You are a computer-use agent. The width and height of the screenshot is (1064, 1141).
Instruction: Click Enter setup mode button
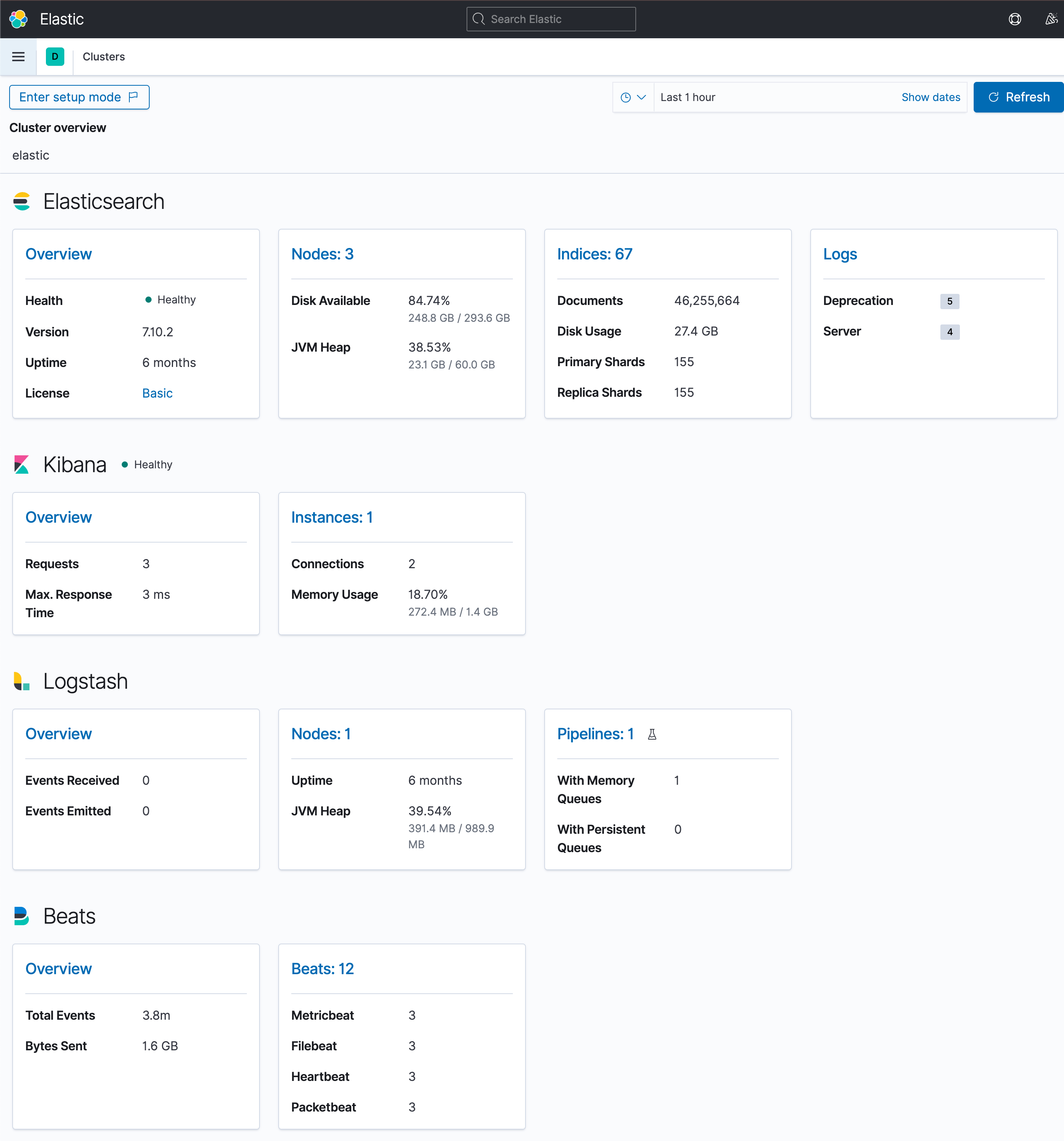click(79, 98)
